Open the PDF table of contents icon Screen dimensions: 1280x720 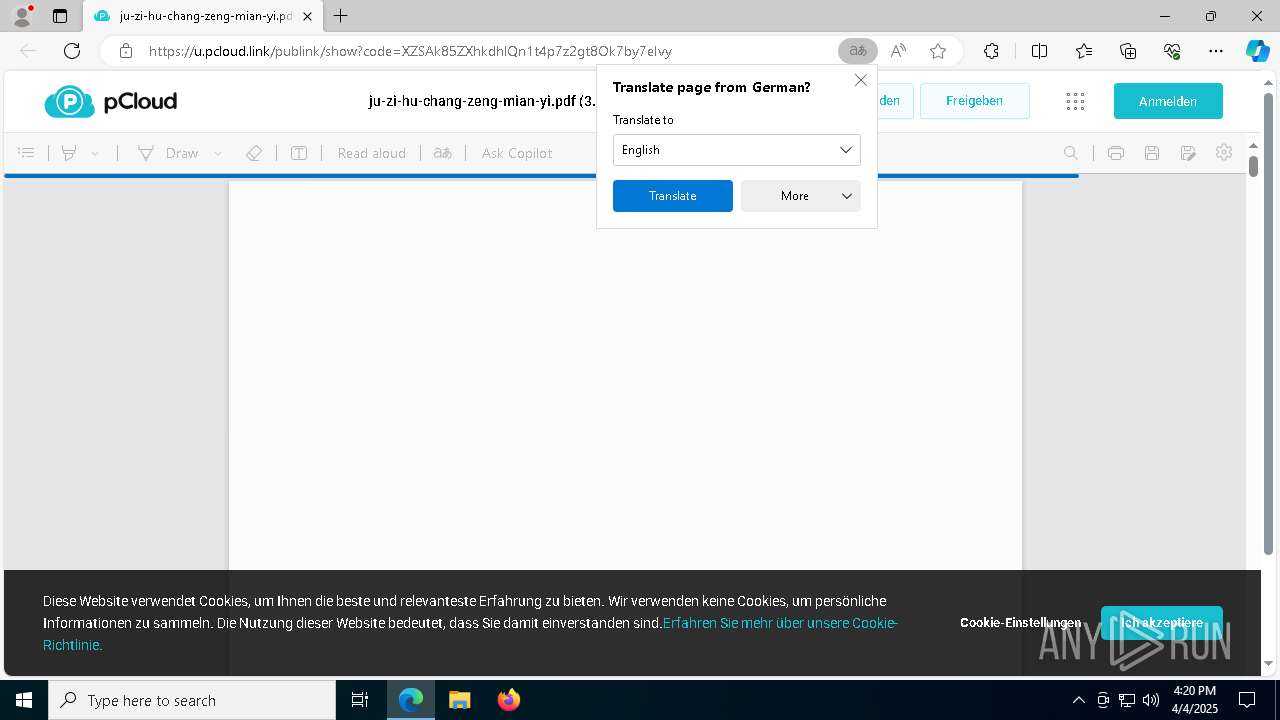[x=27, y=153]
